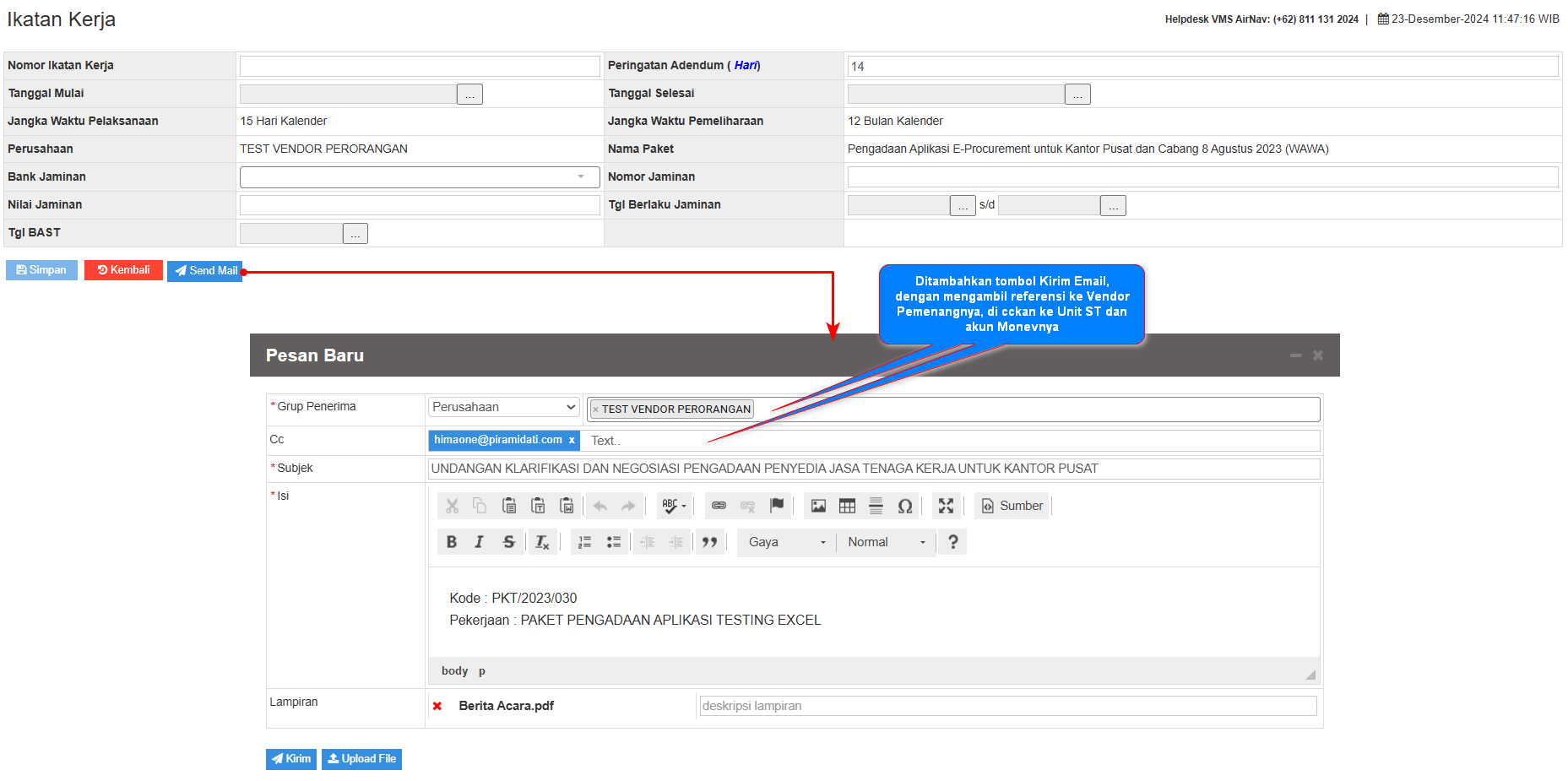Click the Kirim button to send
Screen dimensions: 1568x781
click(291, 759)
